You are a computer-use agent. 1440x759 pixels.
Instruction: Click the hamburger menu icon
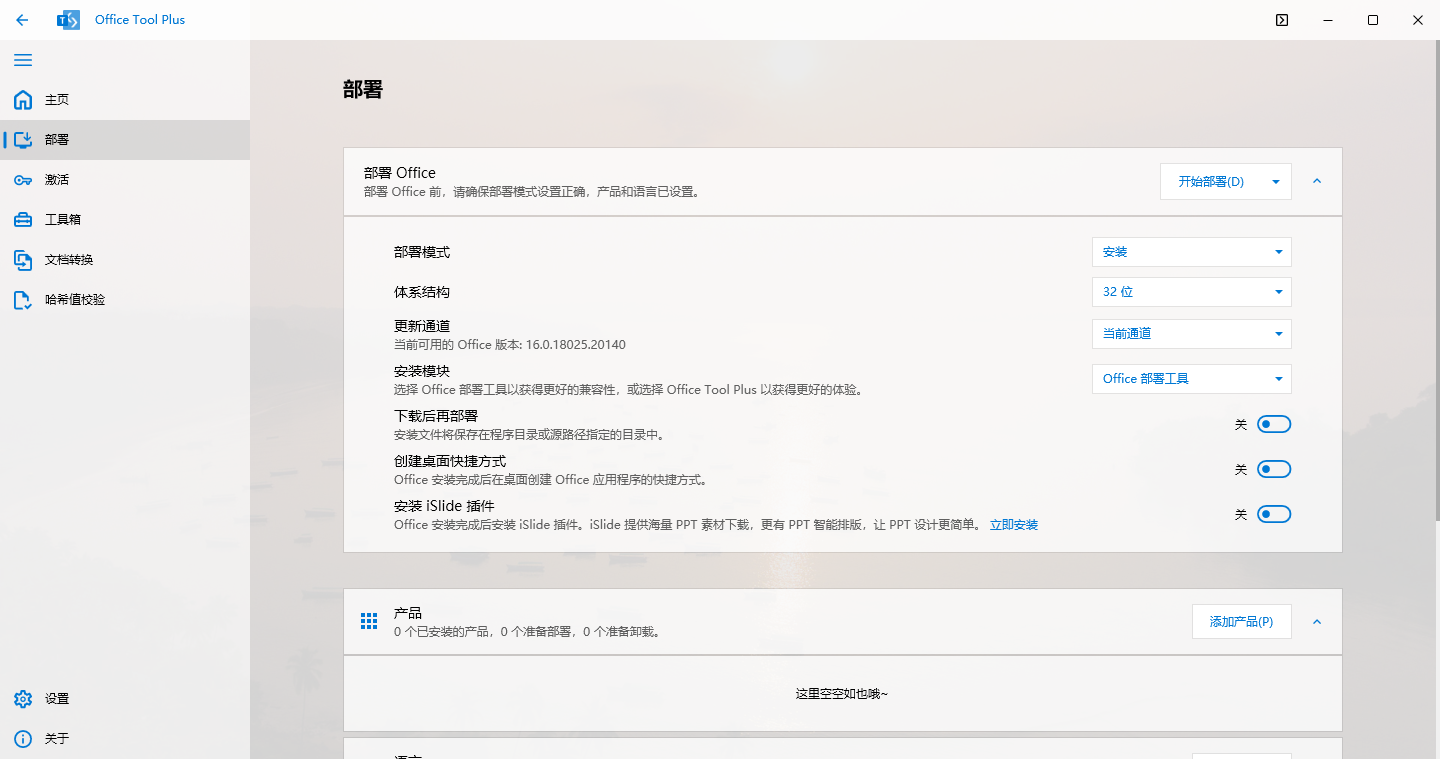coord(23,60)
